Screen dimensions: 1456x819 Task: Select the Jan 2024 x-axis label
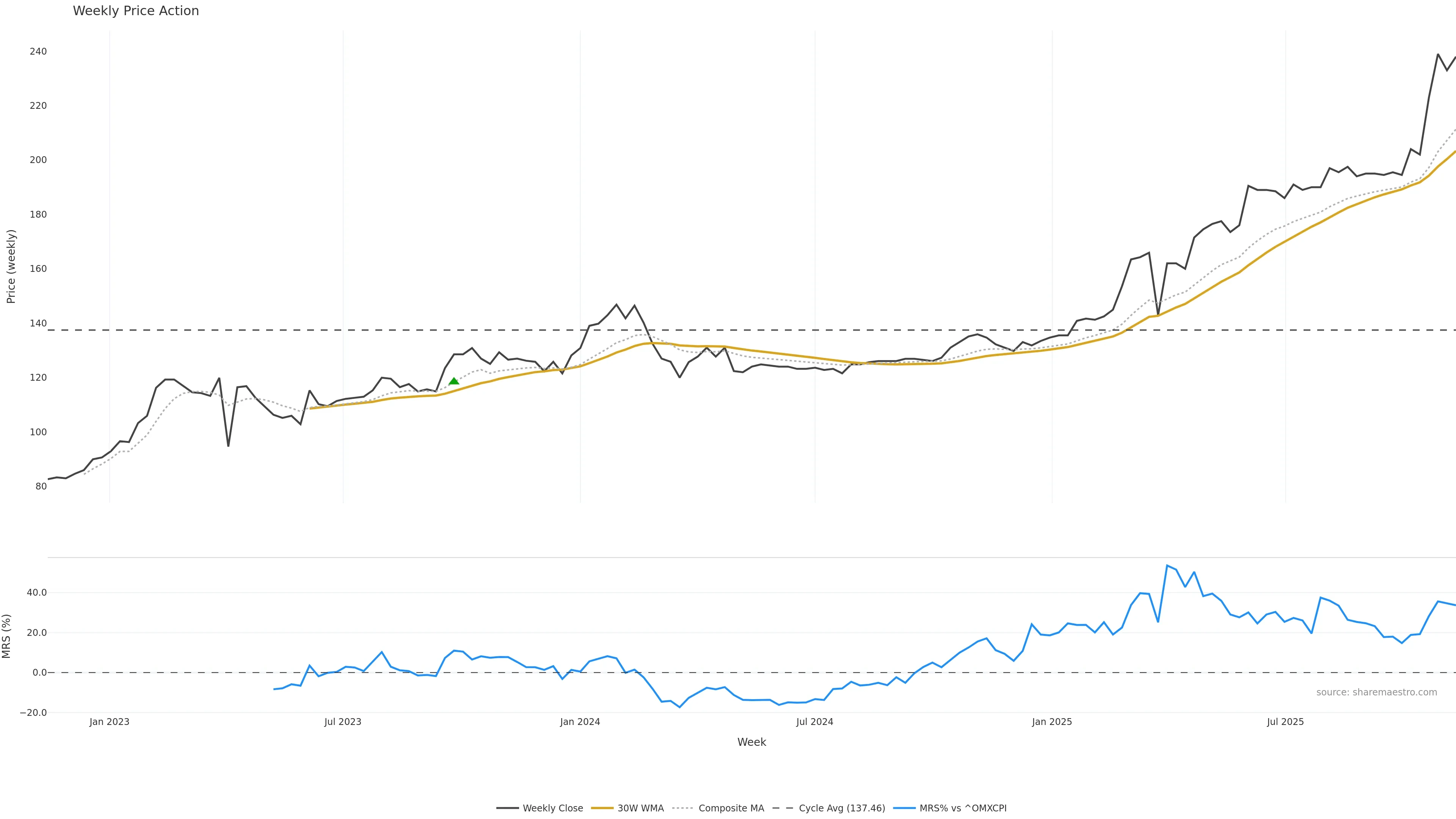pyautogui.click(x=580, y=722)
